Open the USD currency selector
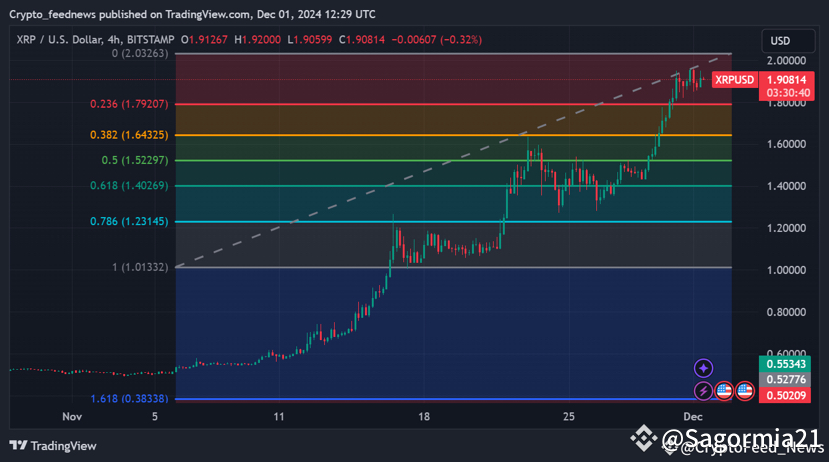 tap(788, 41)
